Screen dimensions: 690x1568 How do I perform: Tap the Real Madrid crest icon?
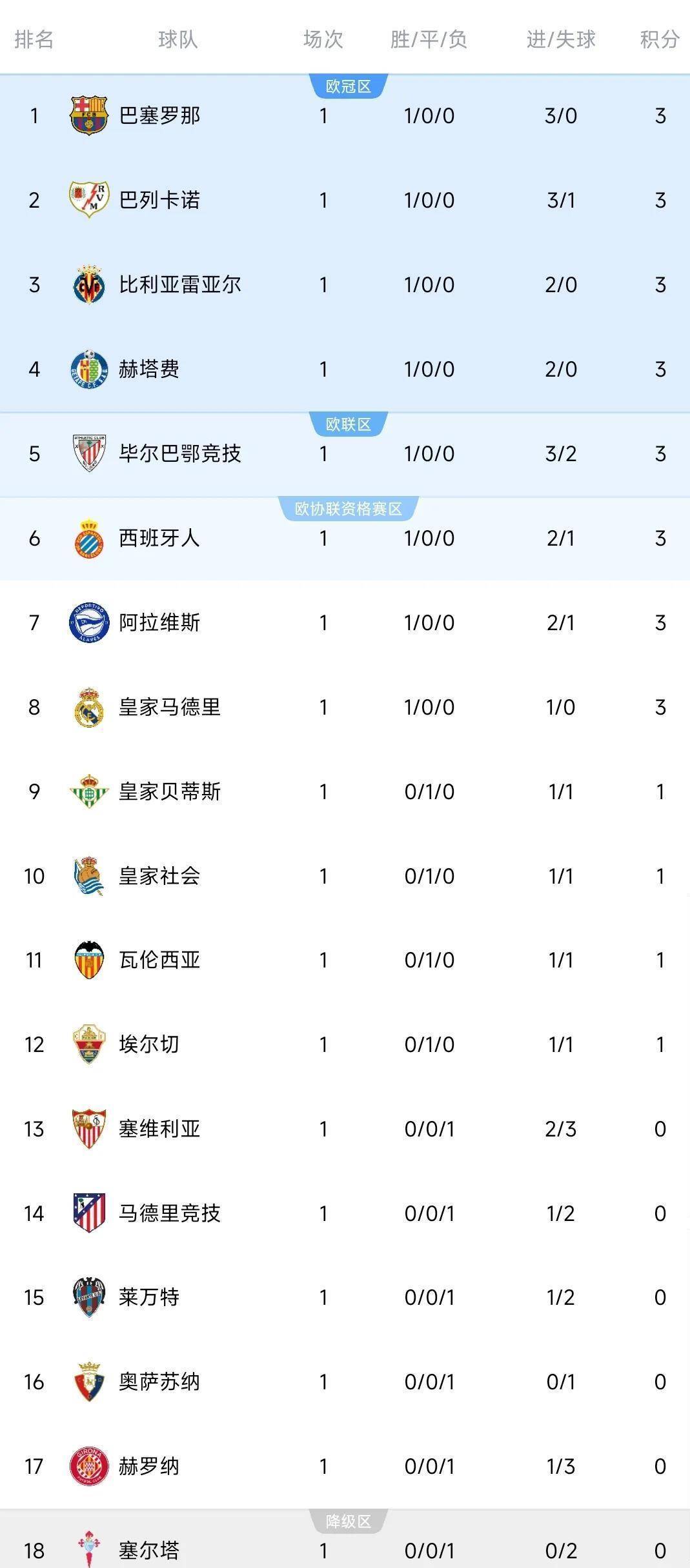pyautogui.click(x=88, y=707)
